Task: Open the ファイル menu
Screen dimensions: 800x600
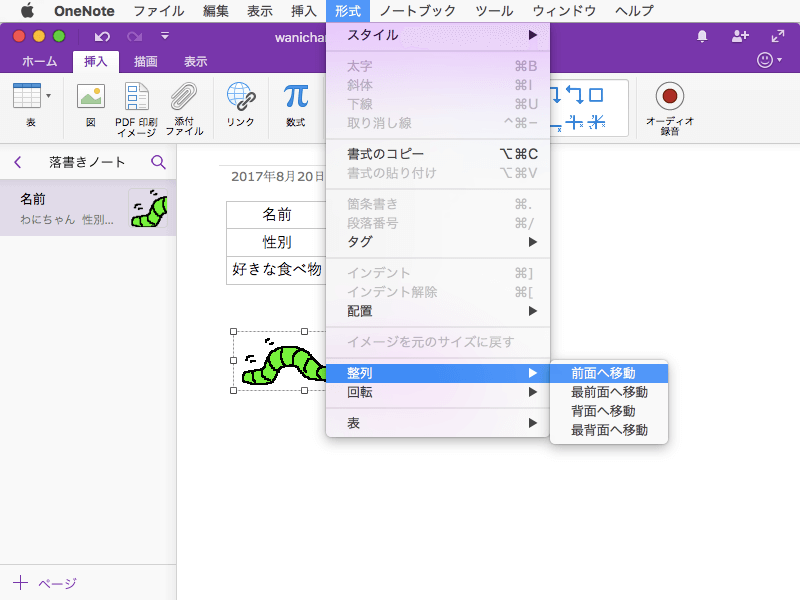Action: point(159,11)
